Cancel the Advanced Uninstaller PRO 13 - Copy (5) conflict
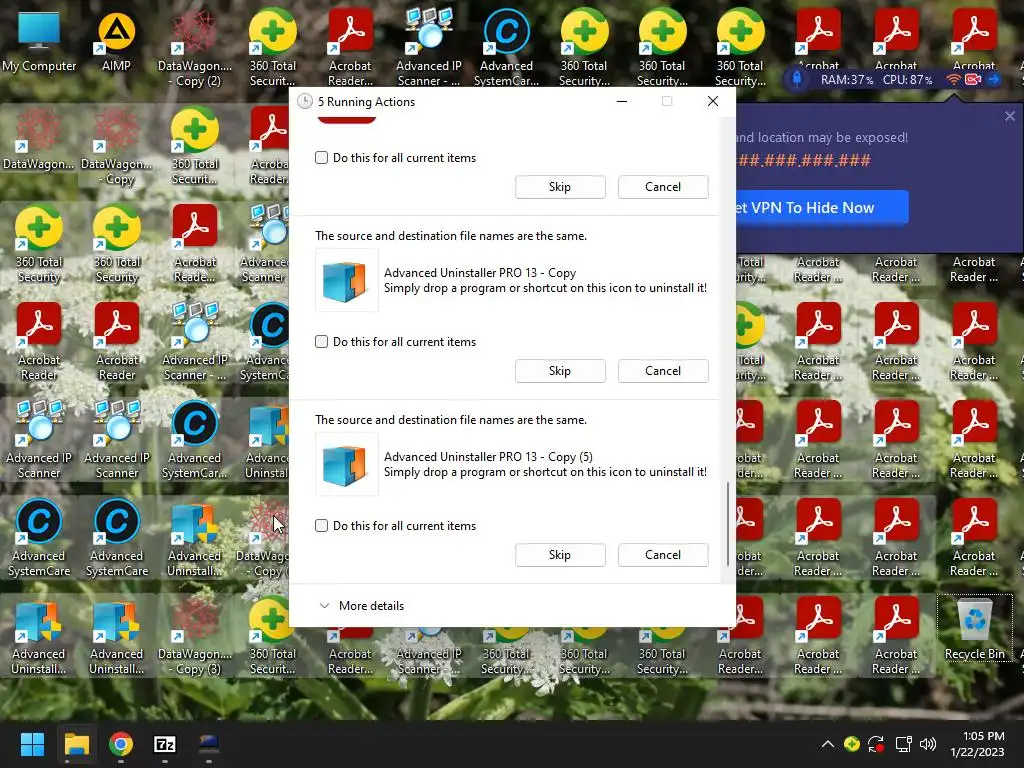 [663, 554]
